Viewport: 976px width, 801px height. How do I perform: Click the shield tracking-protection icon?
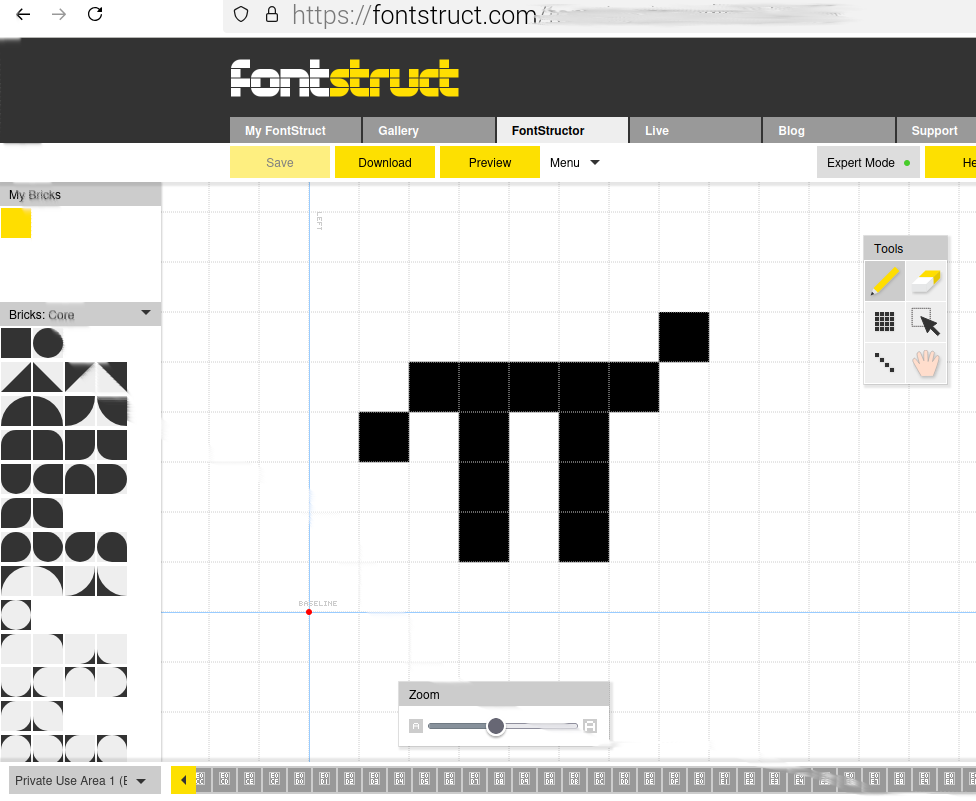pos(242,14)
